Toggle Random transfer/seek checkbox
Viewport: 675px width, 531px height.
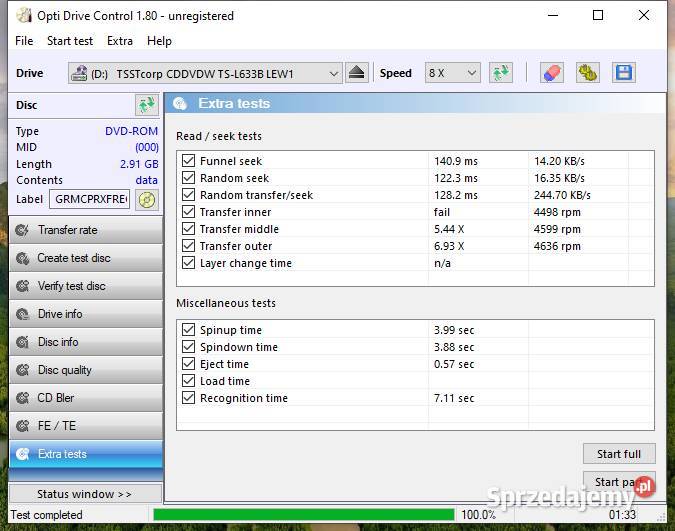(x=188, y=195)
